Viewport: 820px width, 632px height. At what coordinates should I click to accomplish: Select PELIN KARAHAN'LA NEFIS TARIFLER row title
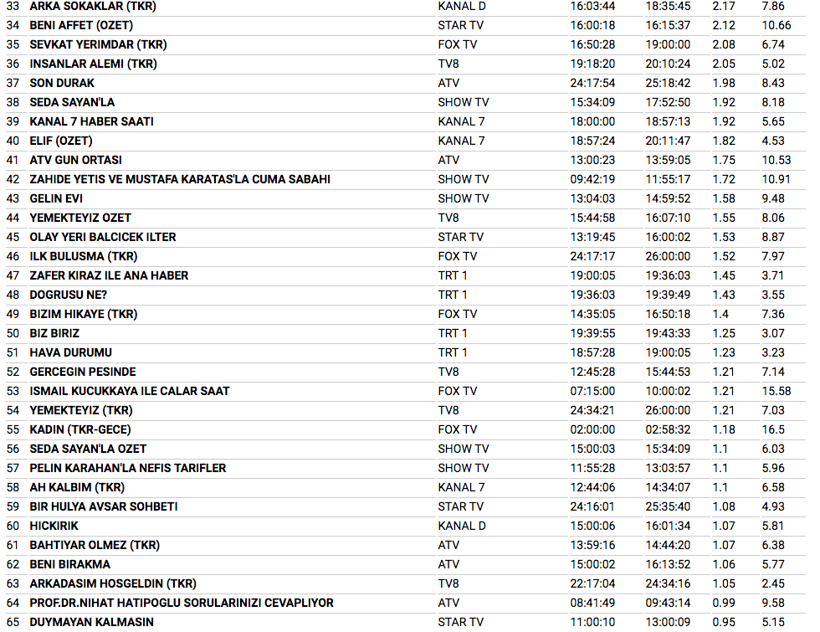tap(128, 468)
